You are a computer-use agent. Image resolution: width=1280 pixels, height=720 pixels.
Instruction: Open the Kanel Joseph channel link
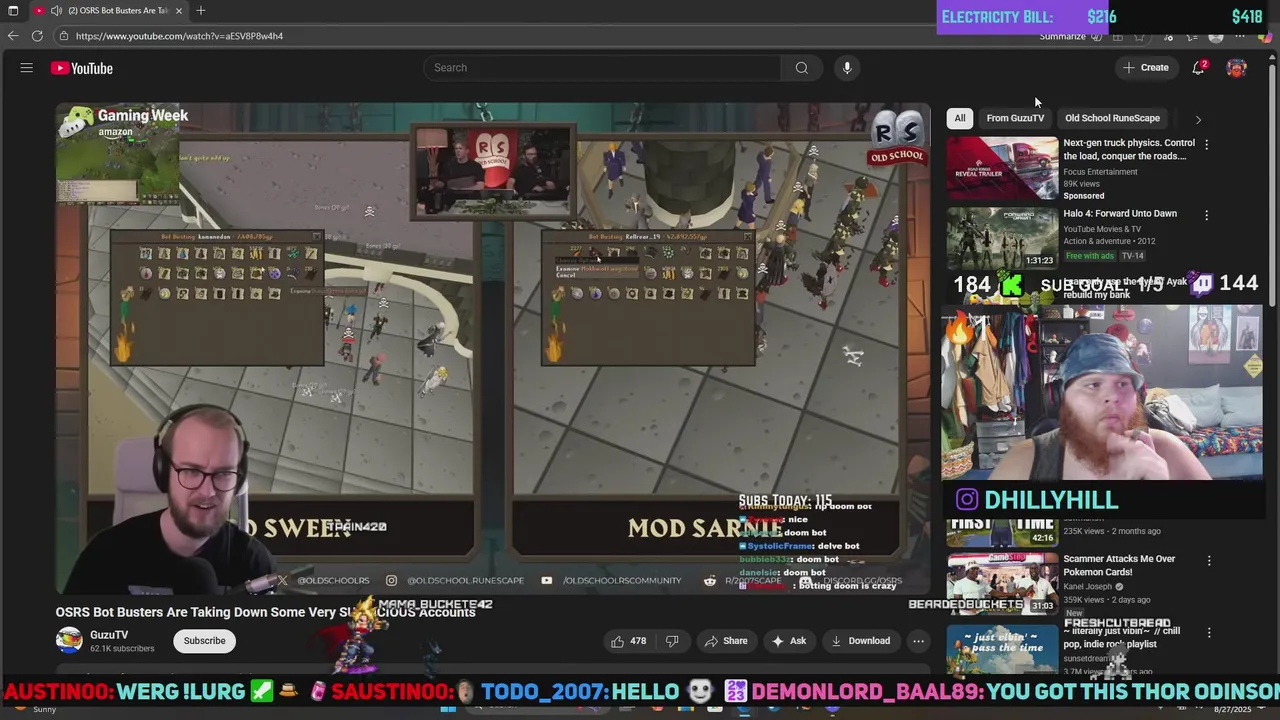(x=1089, y=586)
